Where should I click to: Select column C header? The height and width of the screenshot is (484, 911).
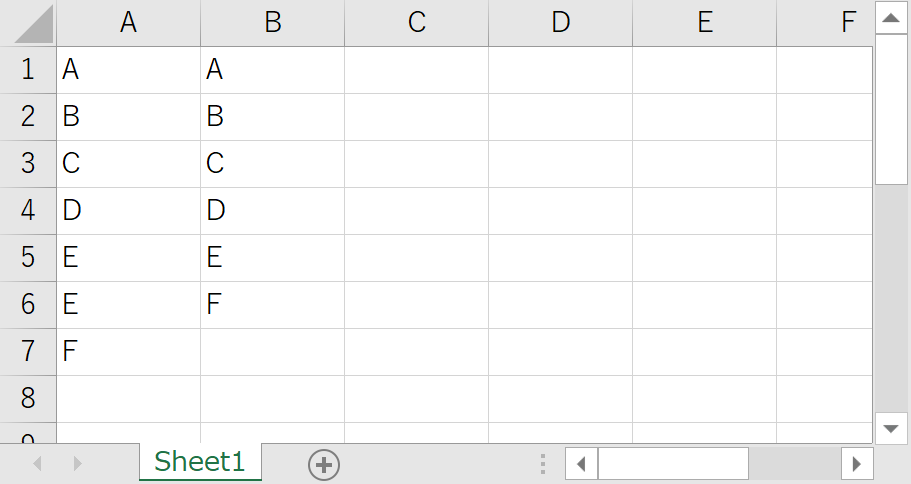pos(416,23)
